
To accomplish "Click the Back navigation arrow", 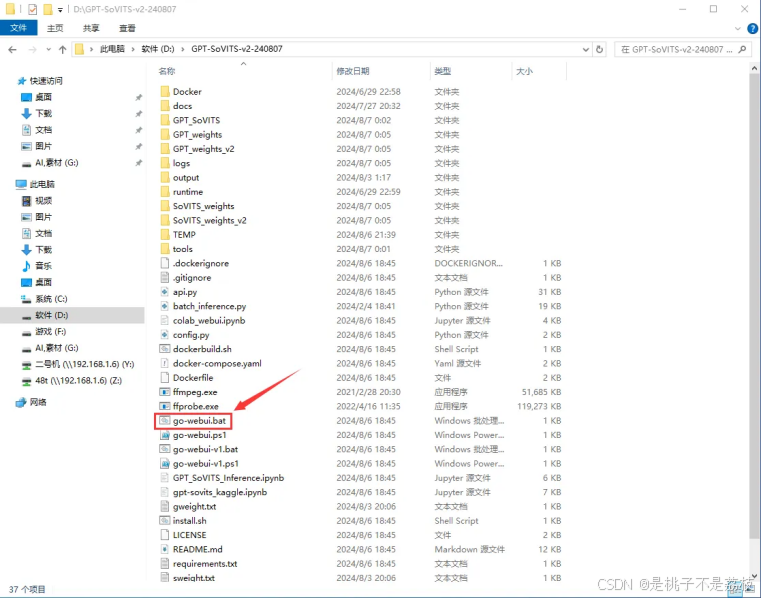I will coord(13,49).
